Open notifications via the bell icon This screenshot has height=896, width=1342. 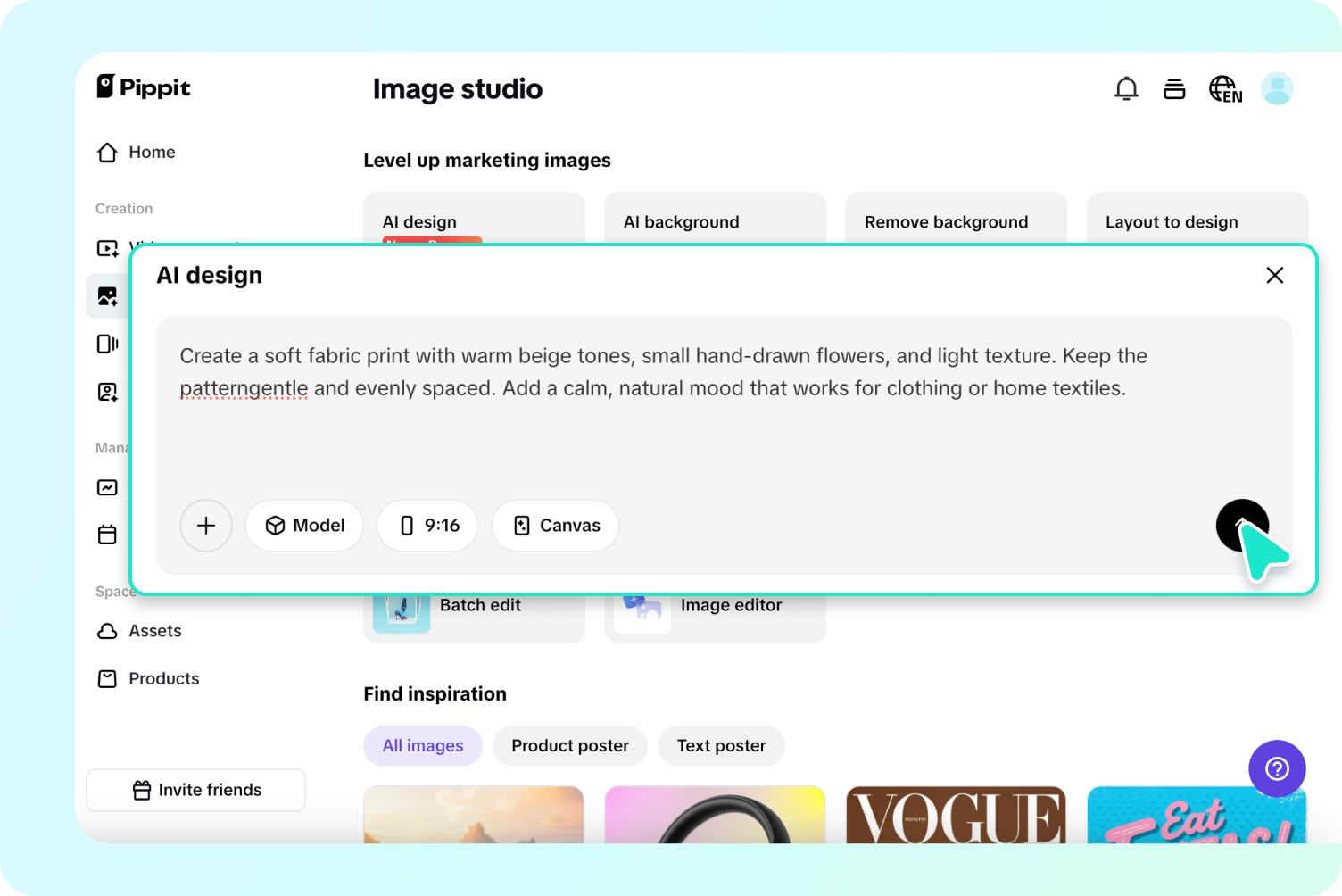point(1126,88)
